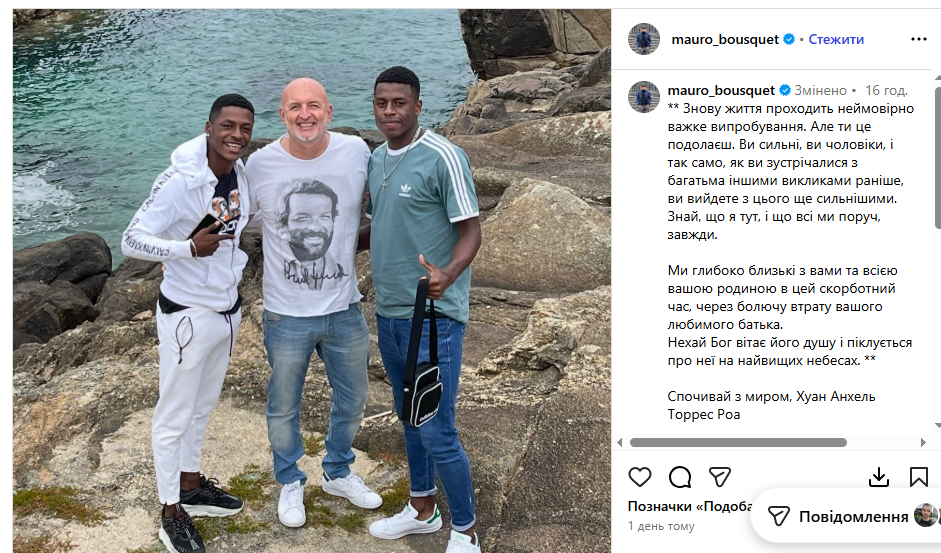Follow mauro_bousquet via Стежити link
941x553 pixels.
[836, 39]
